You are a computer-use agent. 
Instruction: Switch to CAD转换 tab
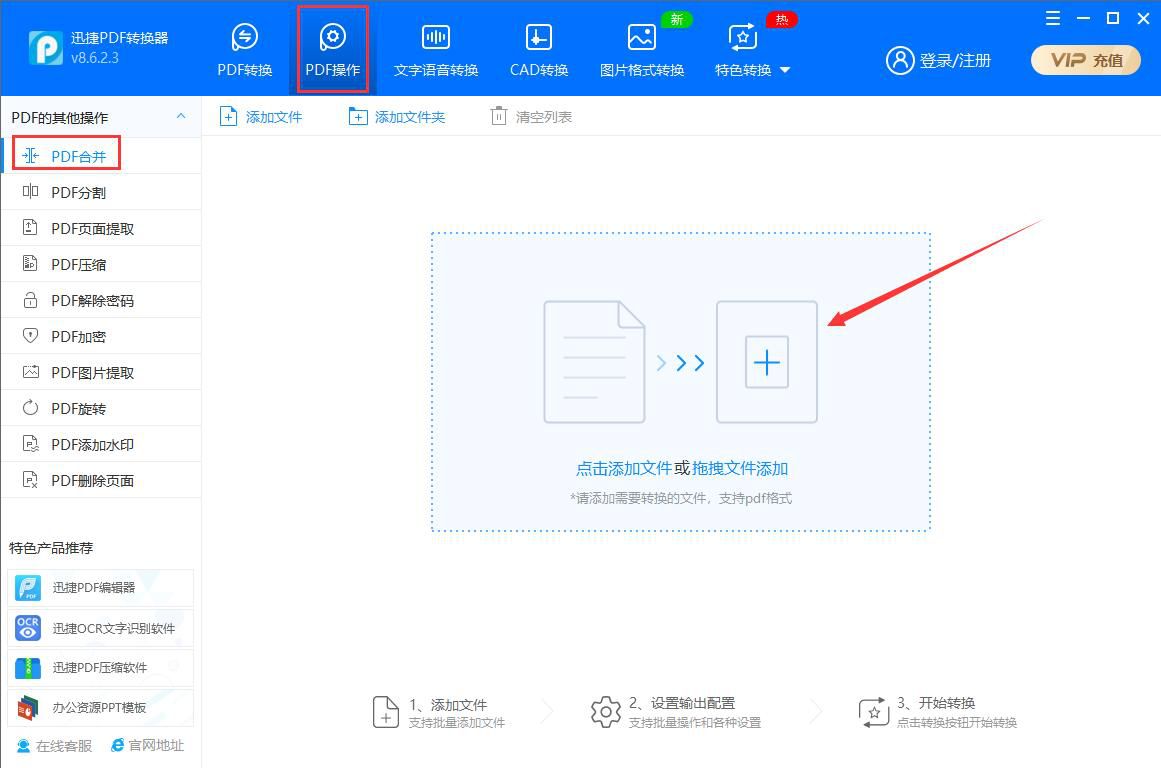(x=538, y=50)
